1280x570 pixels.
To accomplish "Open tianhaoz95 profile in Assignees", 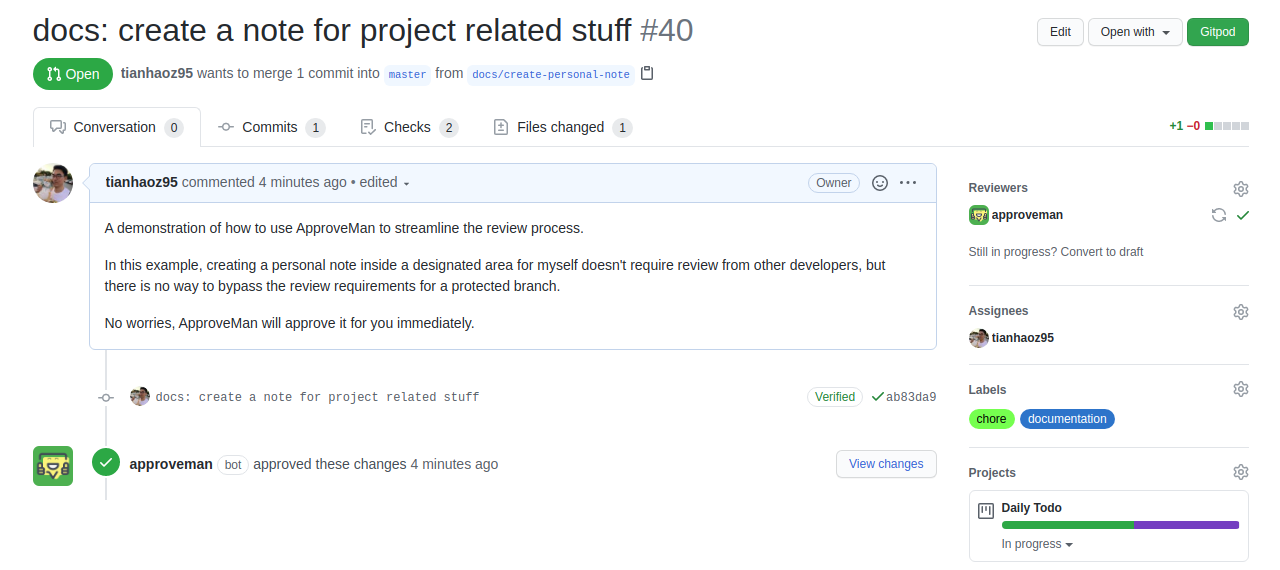I will [1023, 338].
